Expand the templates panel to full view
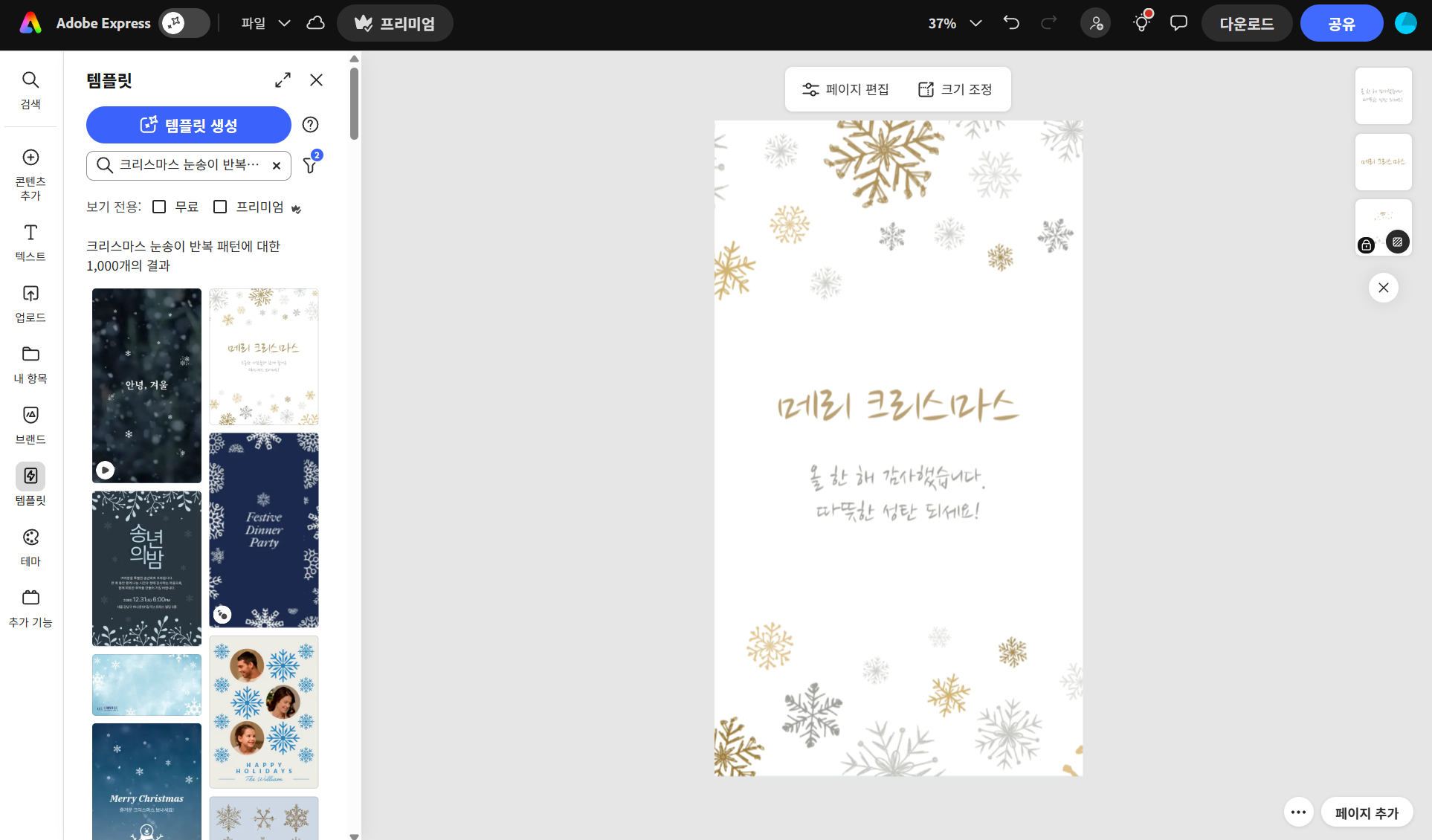 [x=283, y=80]
